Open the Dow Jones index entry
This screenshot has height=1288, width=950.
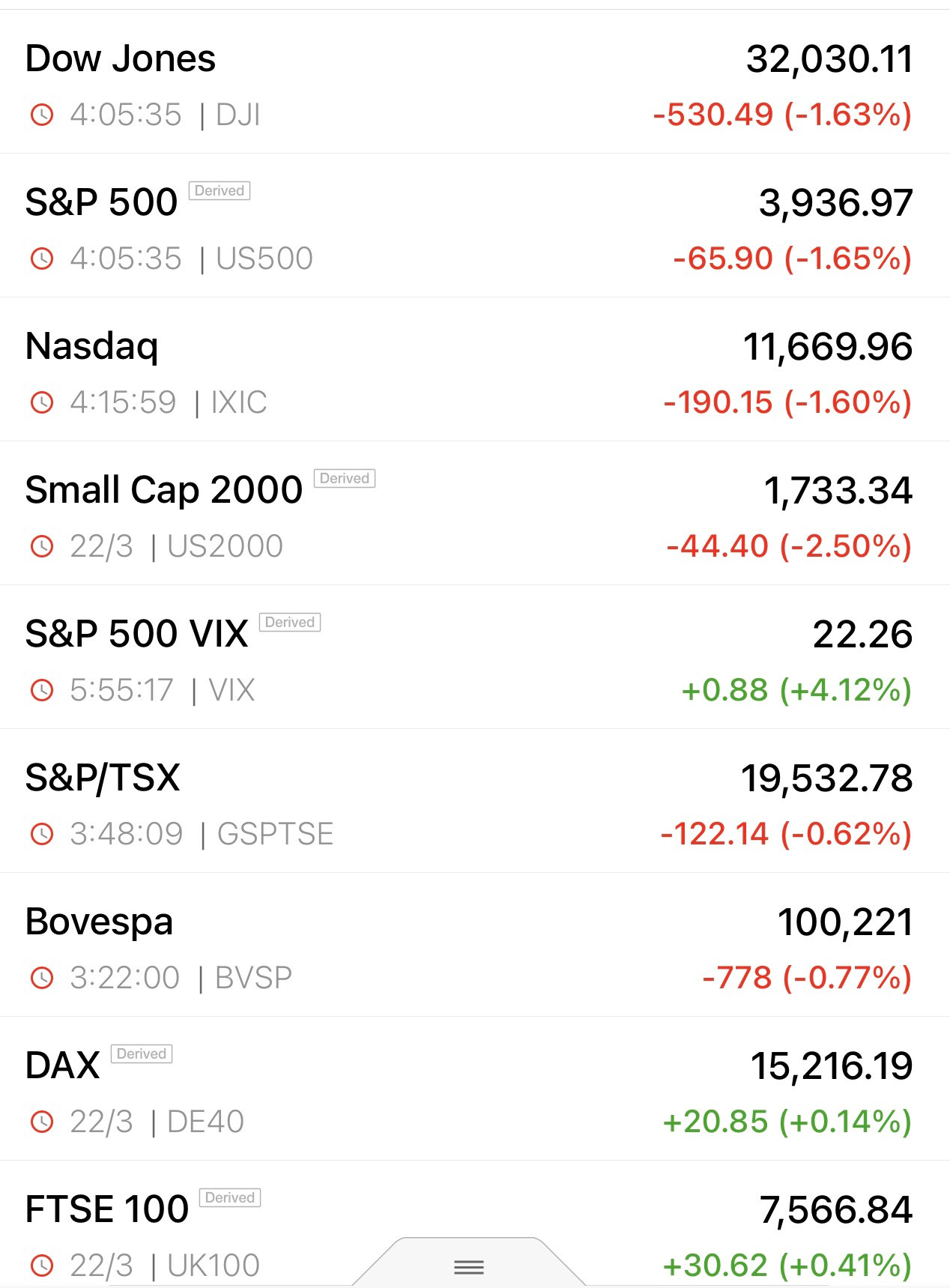click(x=121, y=58)
